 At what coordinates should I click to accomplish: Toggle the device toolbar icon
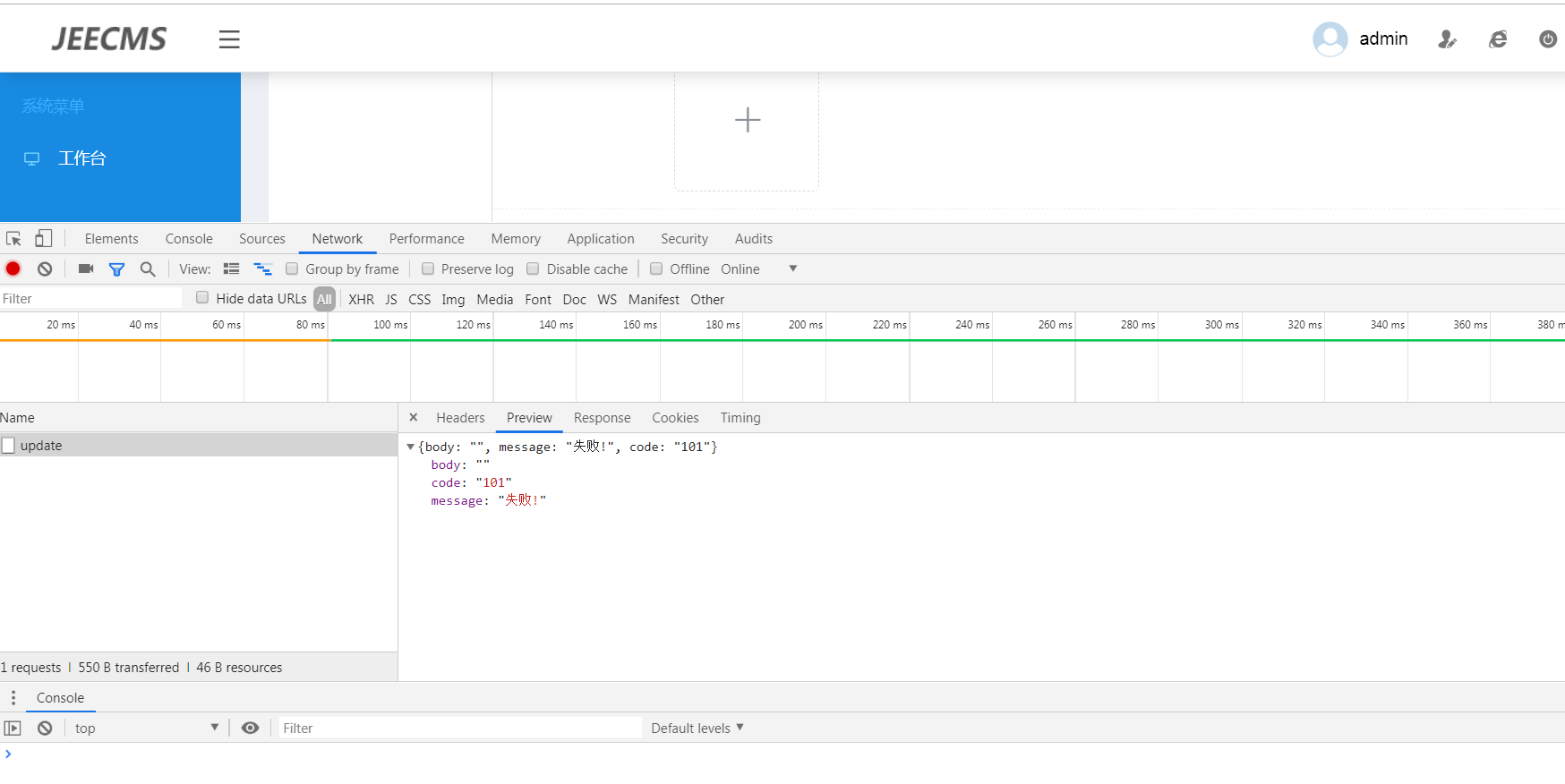[43, 238]
